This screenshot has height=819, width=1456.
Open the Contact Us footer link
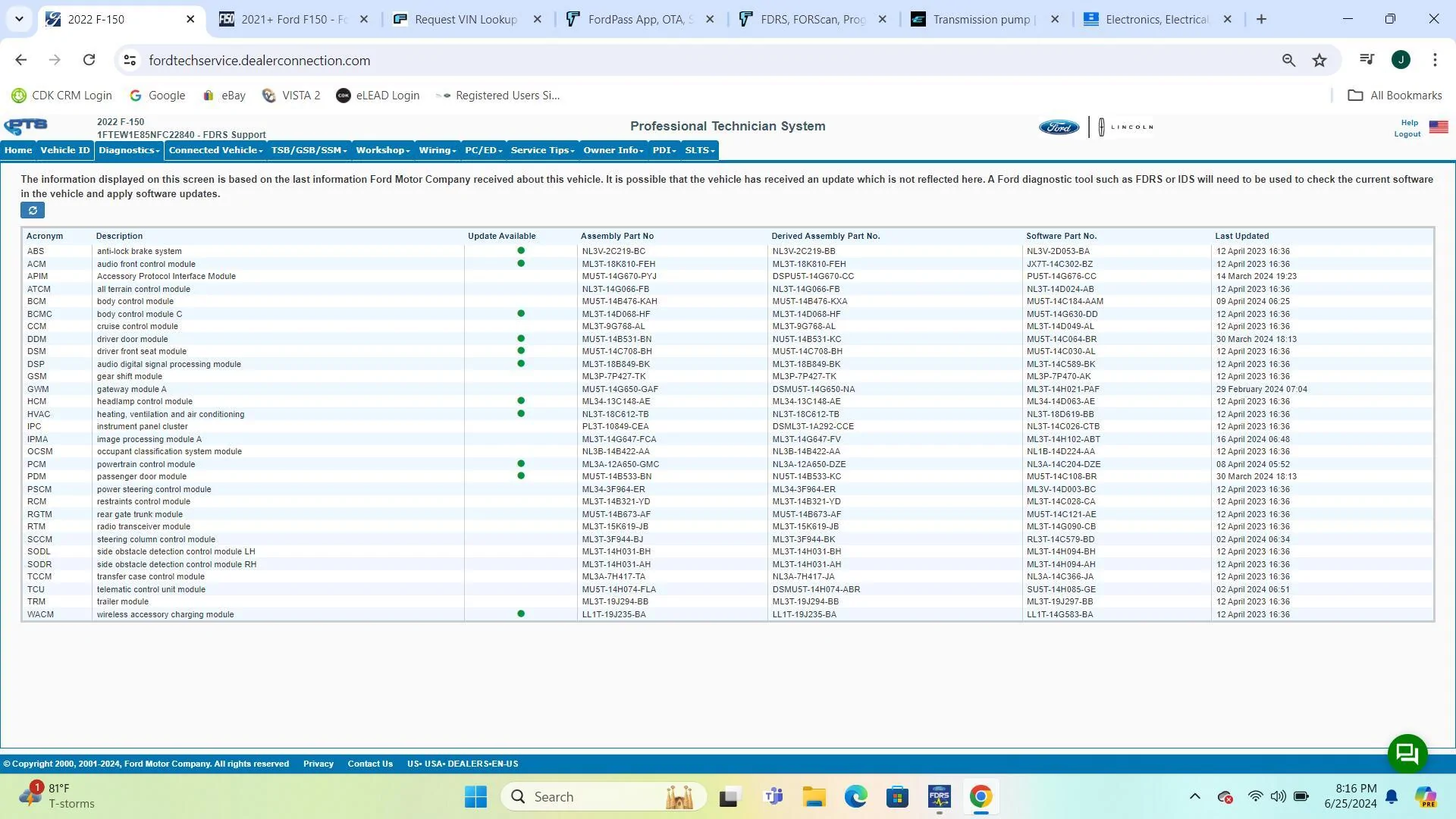[x=370, y=764]
